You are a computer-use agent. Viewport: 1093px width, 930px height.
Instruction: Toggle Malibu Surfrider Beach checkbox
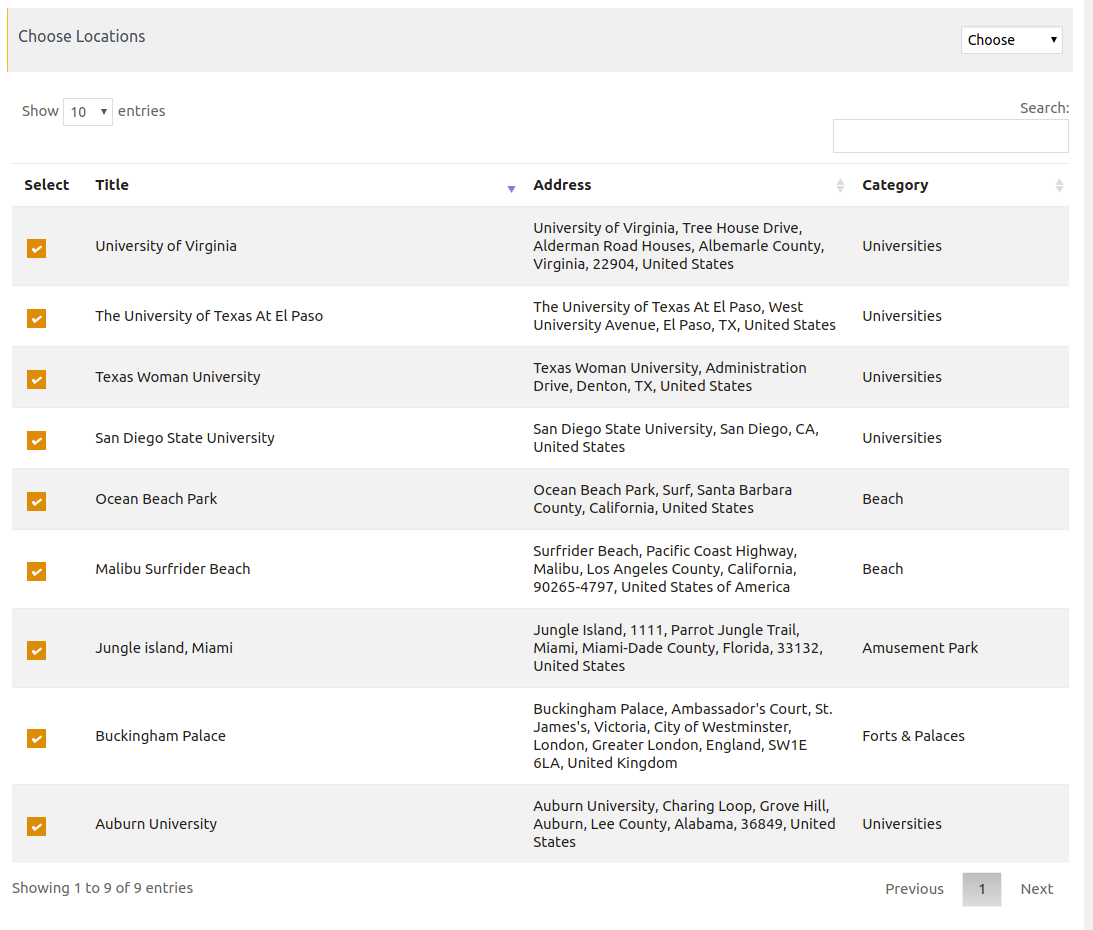37,571
